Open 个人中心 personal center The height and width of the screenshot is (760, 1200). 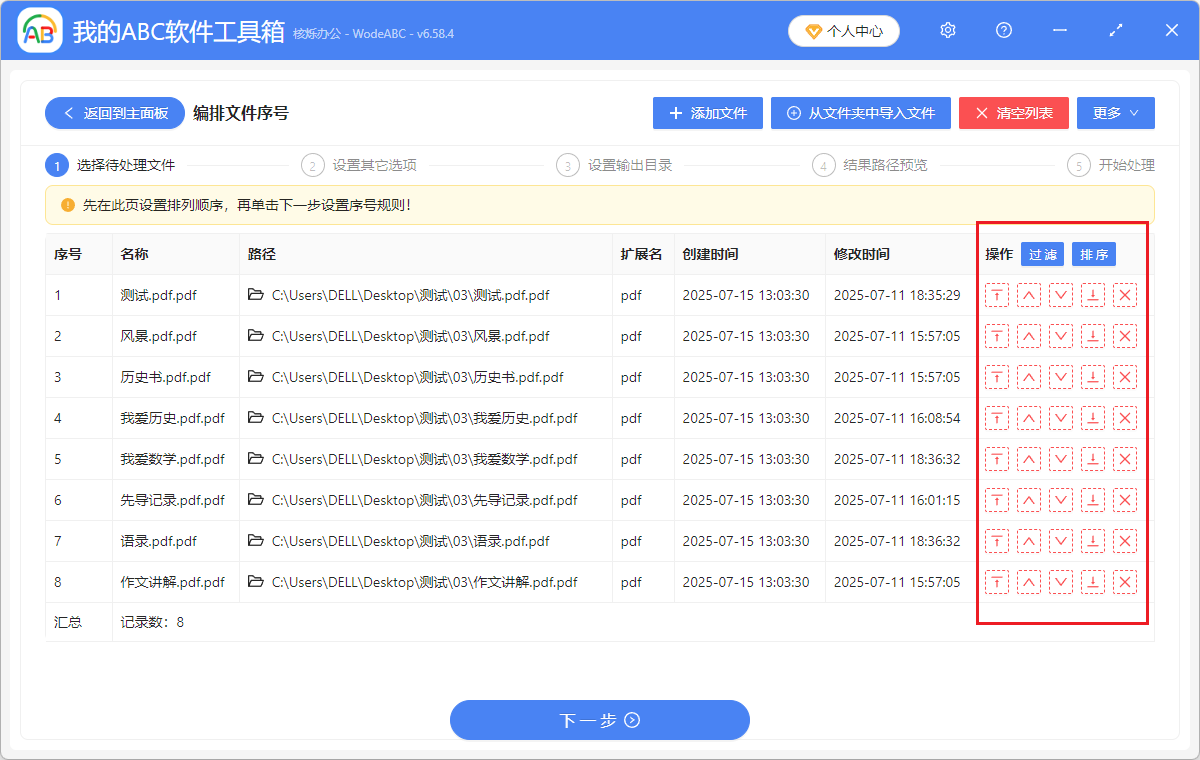[x=843, y=30]
